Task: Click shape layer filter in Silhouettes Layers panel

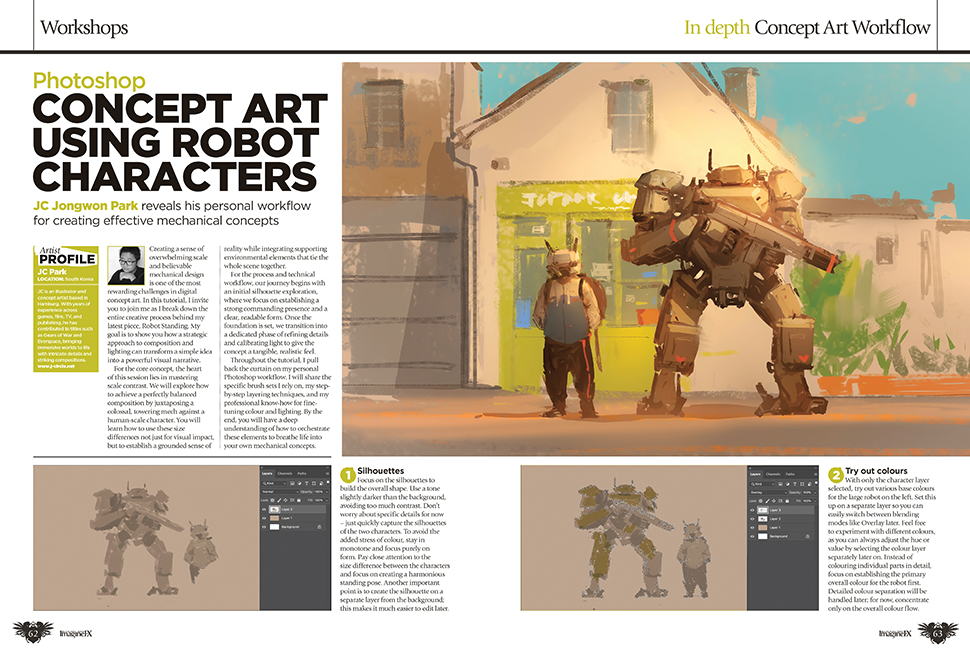Action: pos(314,483)
